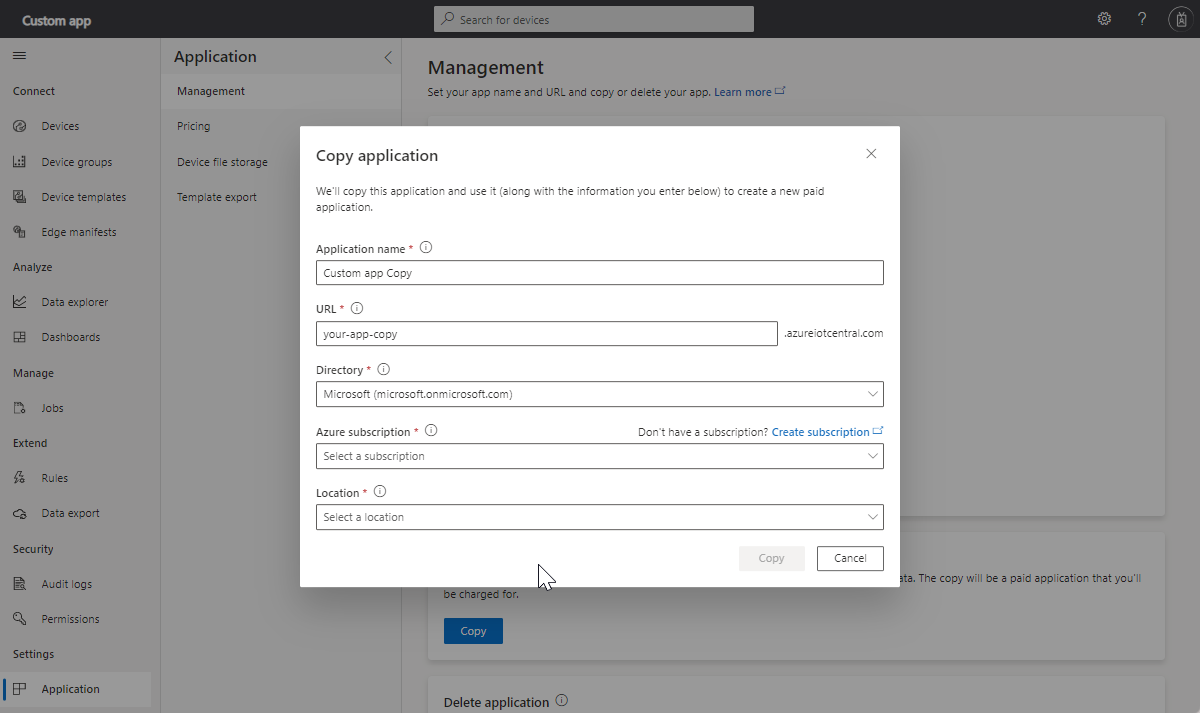The height and width of the screenshot is (713, 1200).
Task: Focus the Search for devices box
Action: 594,19
